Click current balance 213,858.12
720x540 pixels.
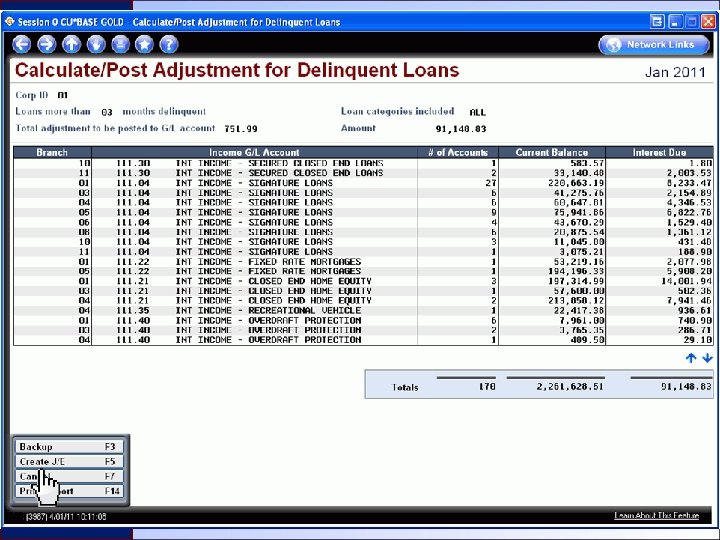coord(576,301)
